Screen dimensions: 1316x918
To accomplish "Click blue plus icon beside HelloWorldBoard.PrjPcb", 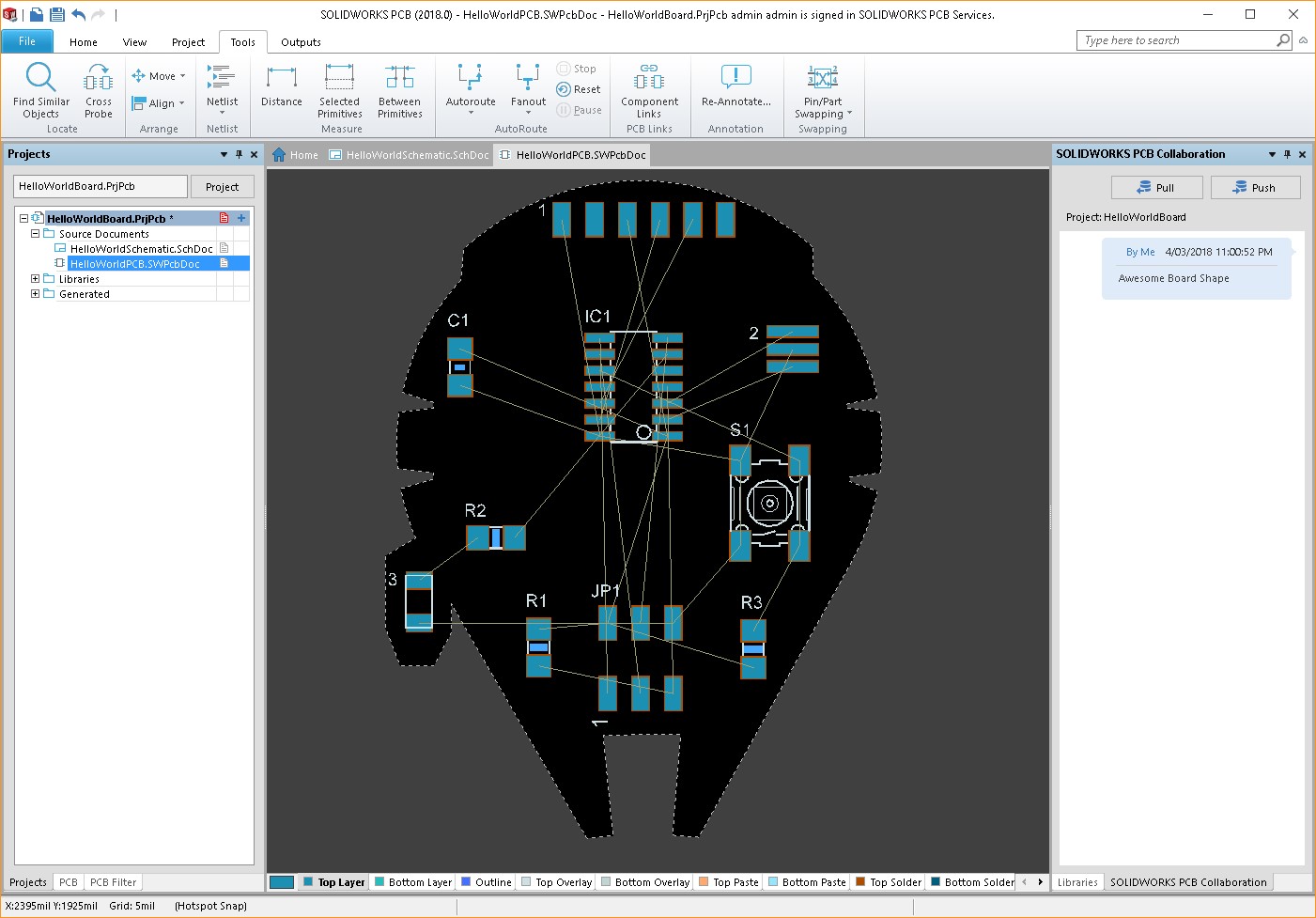I will [x=241, y=218].
